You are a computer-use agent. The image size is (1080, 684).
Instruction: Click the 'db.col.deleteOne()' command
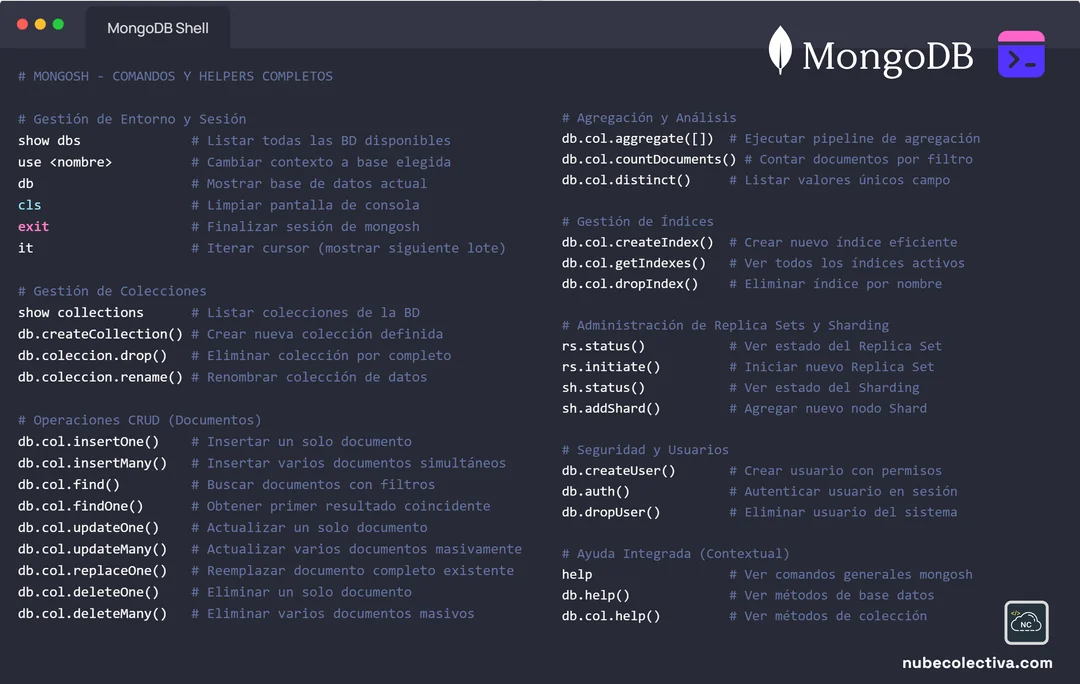(88, 592)
